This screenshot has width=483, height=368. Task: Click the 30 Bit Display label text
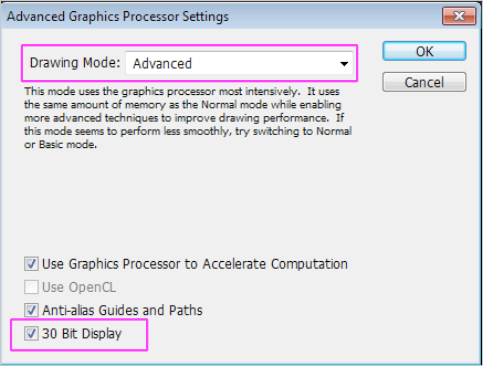(82, 334)
